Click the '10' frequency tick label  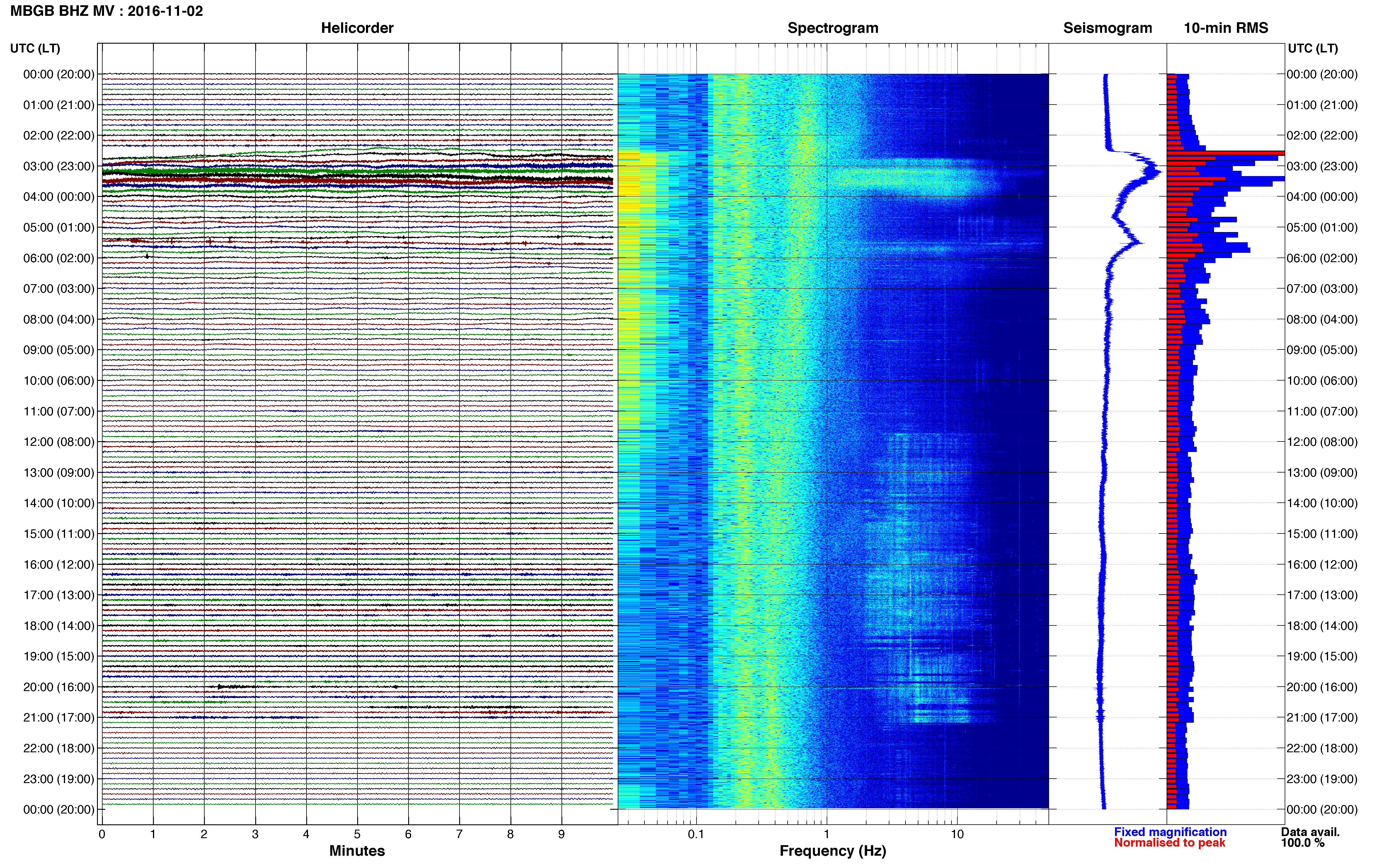(957, 834)
